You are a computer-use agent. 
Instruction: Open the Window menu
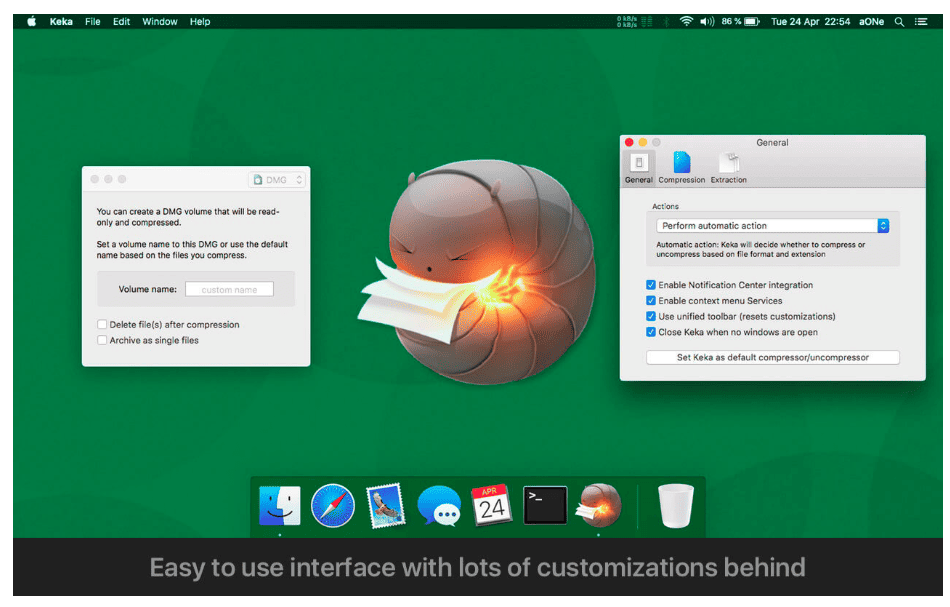(x=160, y=22)
